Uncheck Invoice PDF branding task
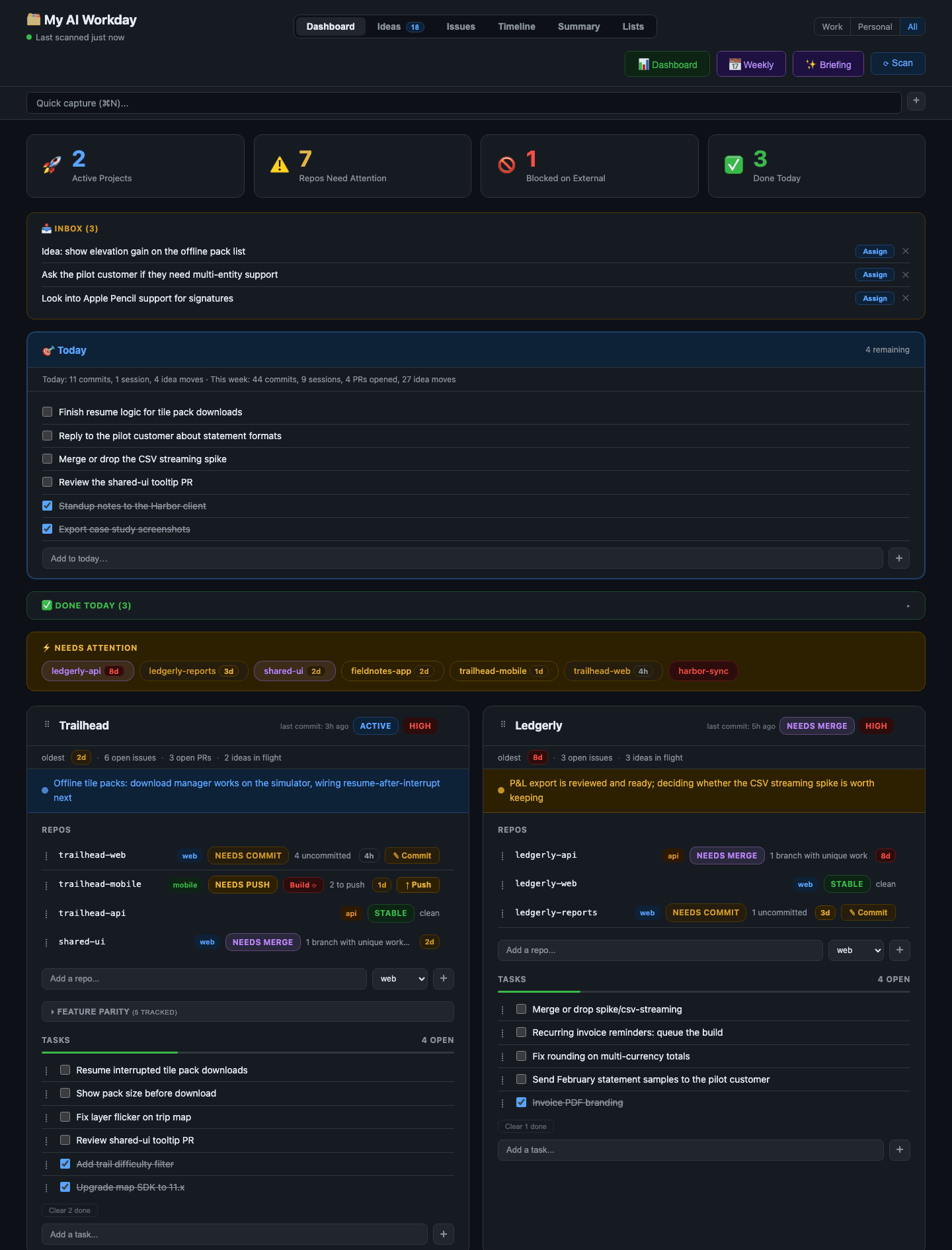This screenshot has width=952, height=1250. click(521, 1103)
